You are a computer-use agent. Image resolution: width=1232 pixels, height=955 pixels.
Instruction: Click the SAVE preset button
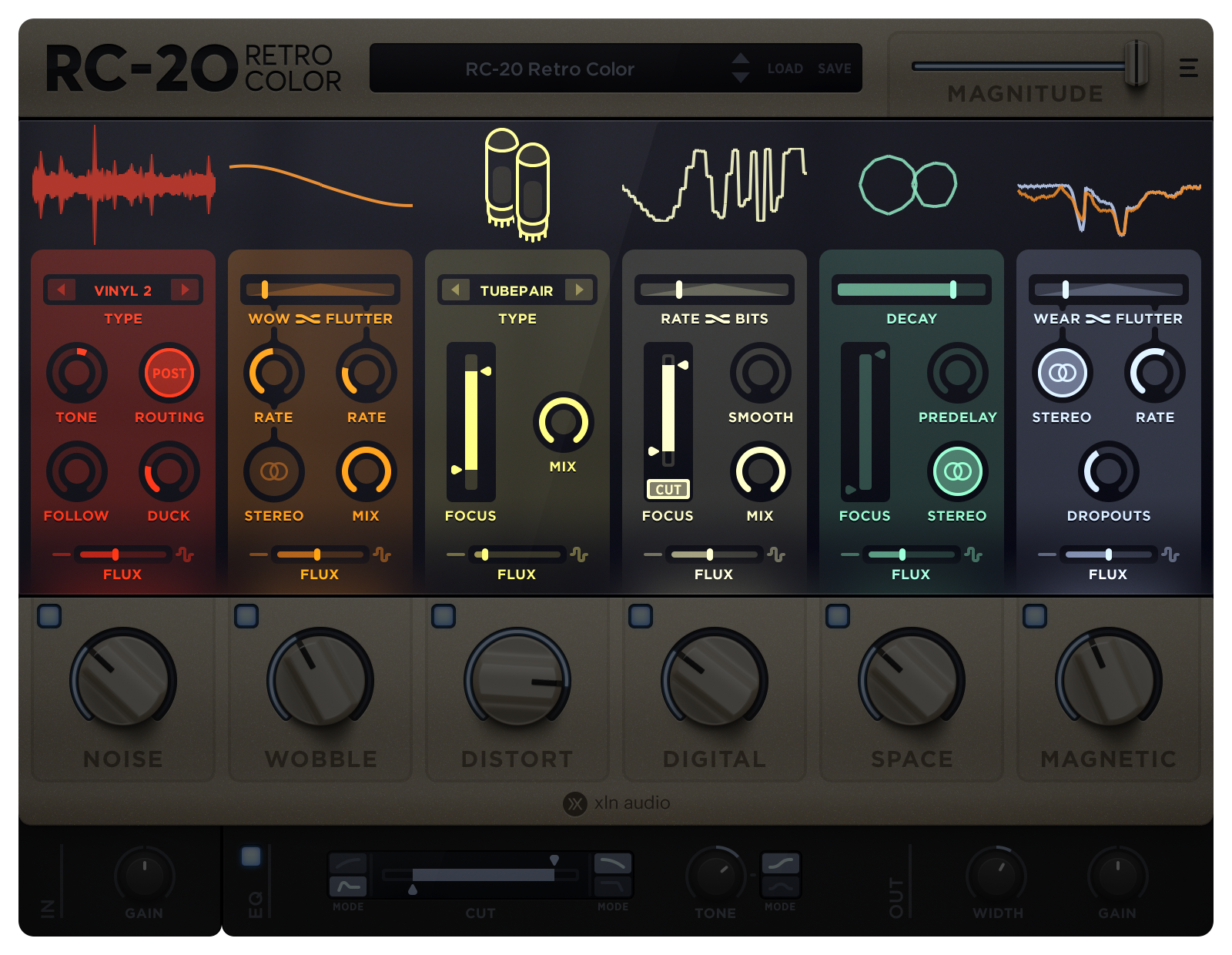click(x=835, y=69)
